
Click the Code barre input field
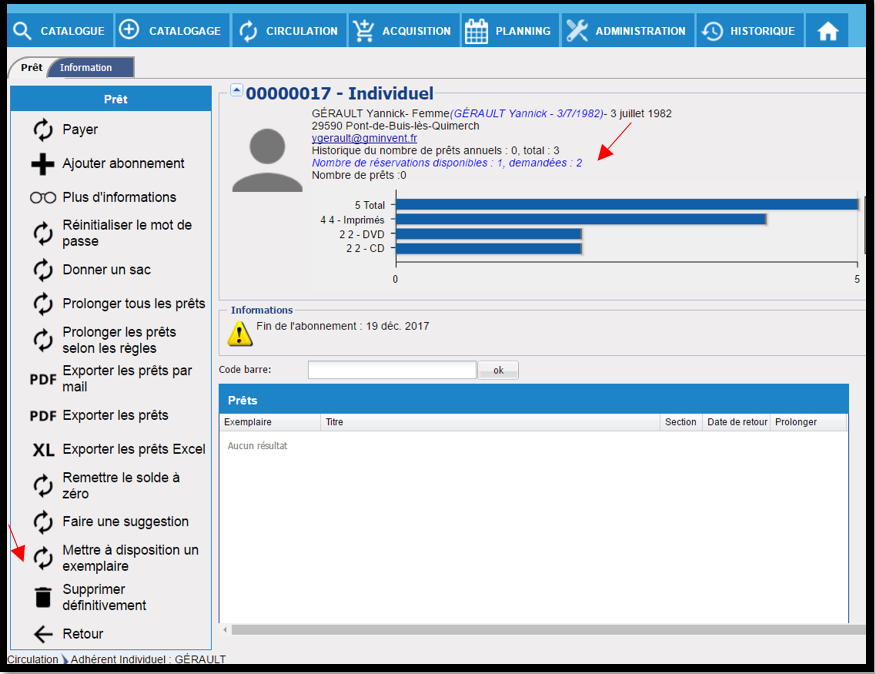[x=392, y=370]
